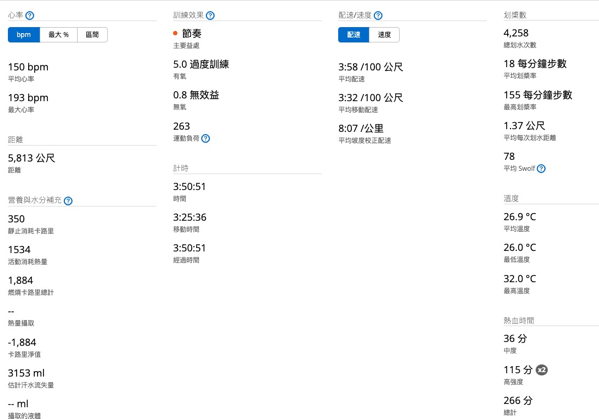Click the 115 分 vigorous intensity minutes
The width and height of the screenshot is (599, 419).
coord(518,370)
